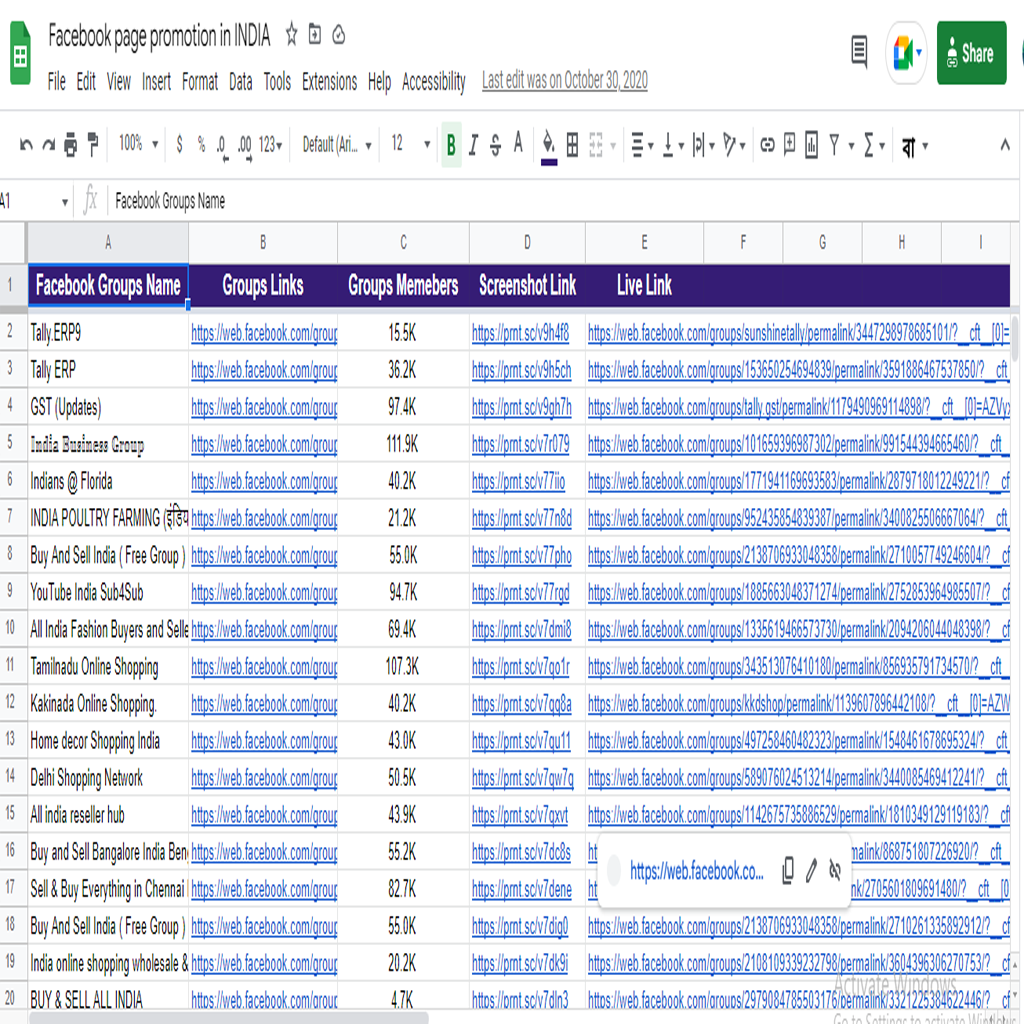Merge the selected cells

pyautogui.click(x=596, y=144)
